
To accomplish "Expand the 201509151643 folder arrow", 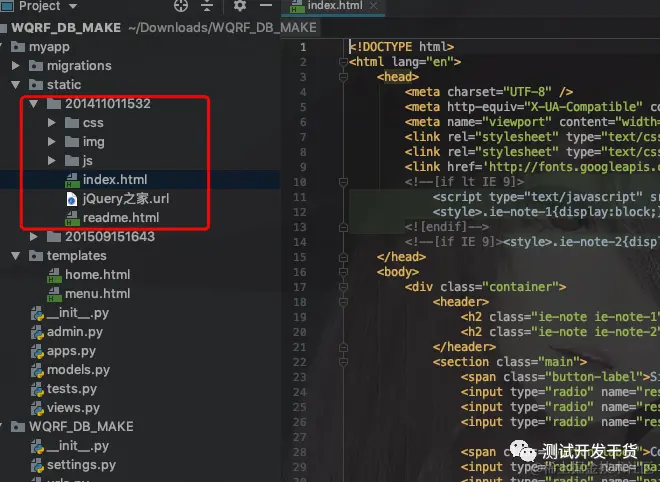I will click(34, 237).
